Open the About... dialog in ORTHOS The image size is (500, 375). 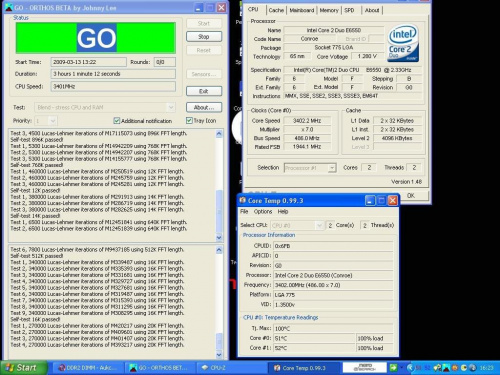[204, 107]
